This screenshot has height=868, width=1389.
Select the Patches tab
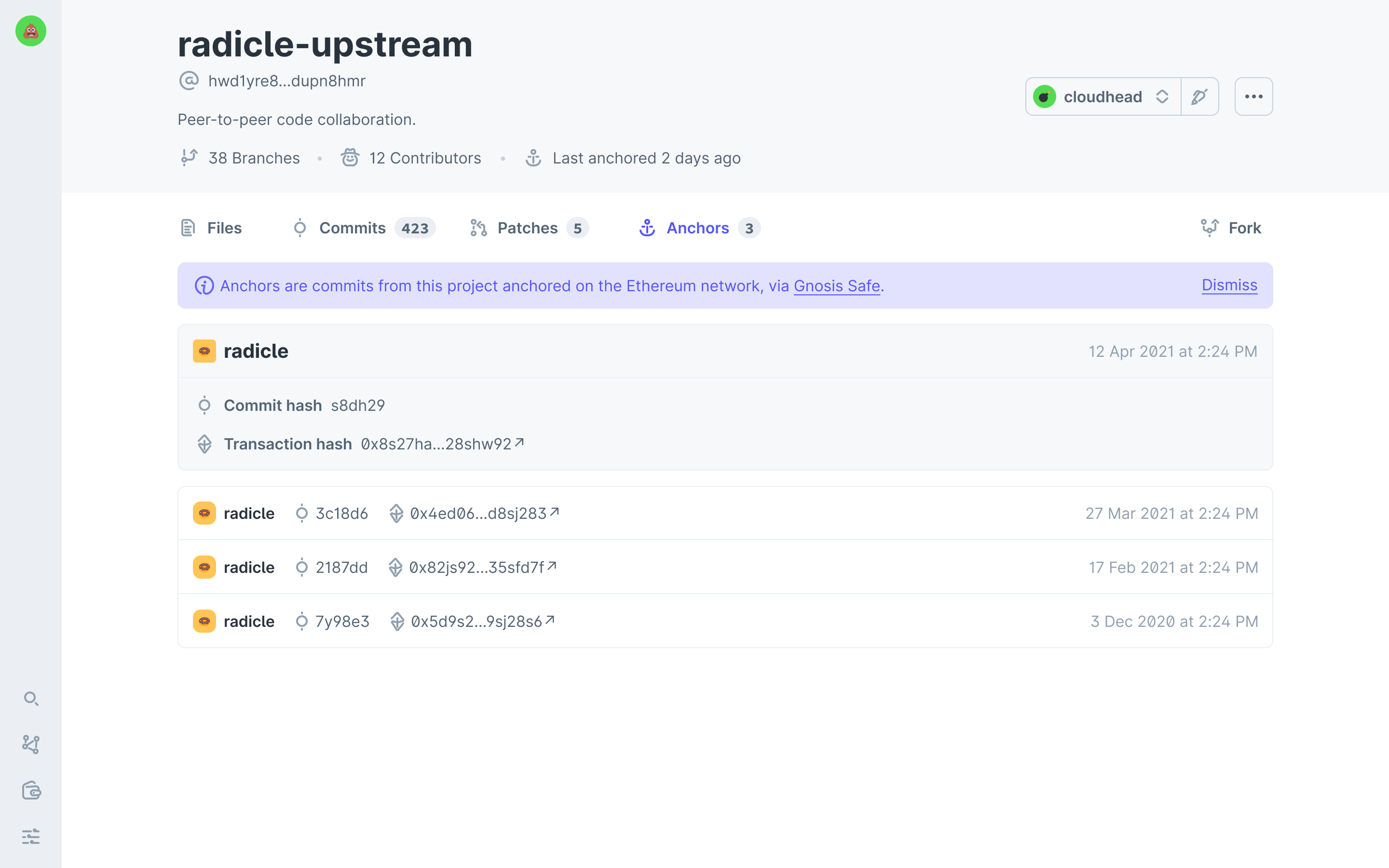(527, 228)
